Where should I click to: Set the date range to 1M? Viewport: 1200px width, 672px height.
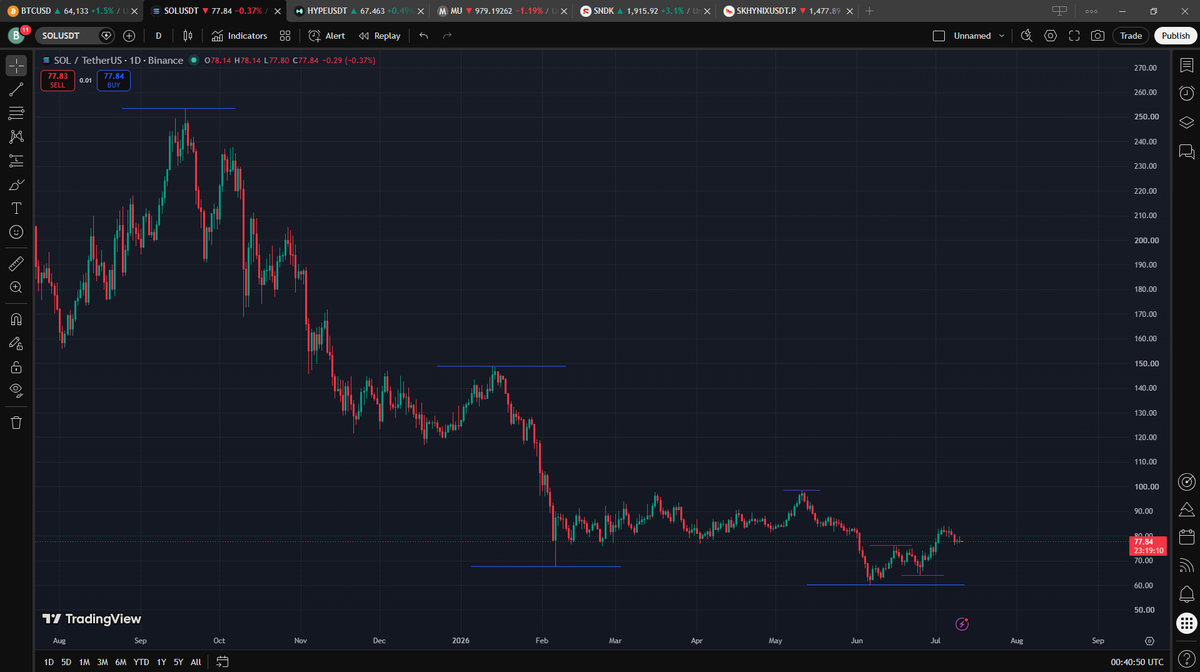84,662
